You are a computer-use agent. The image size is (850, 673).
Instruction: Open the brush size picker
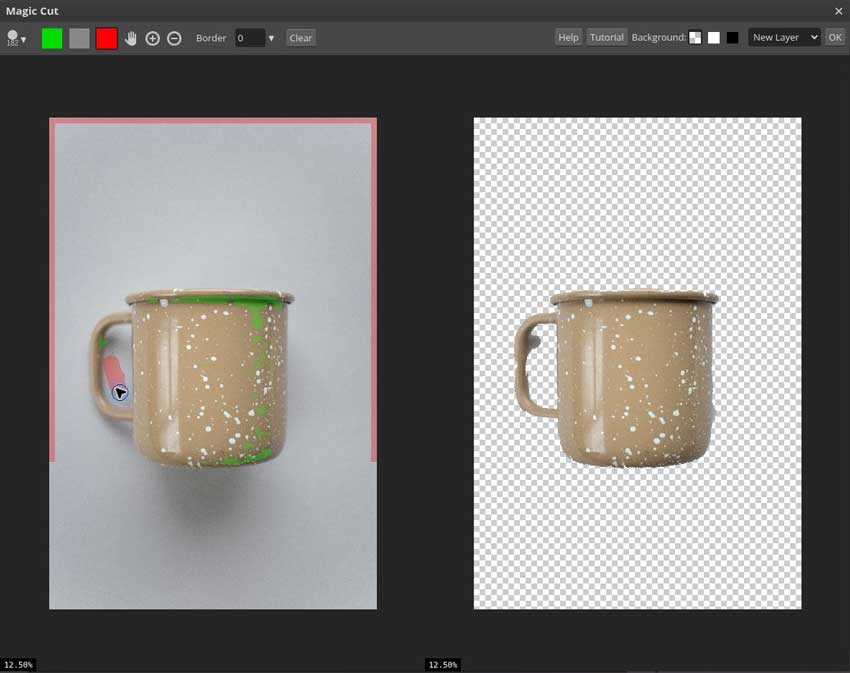[16, 38]
